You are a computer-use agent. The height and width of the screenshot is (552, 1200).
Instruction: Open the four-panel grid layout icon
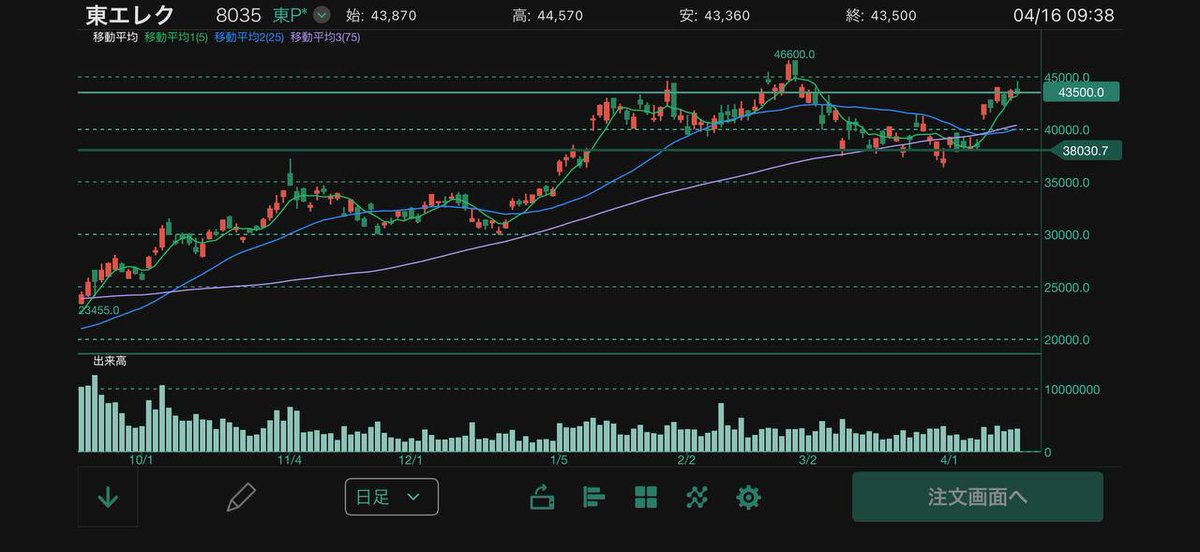[x=646, y=497]
